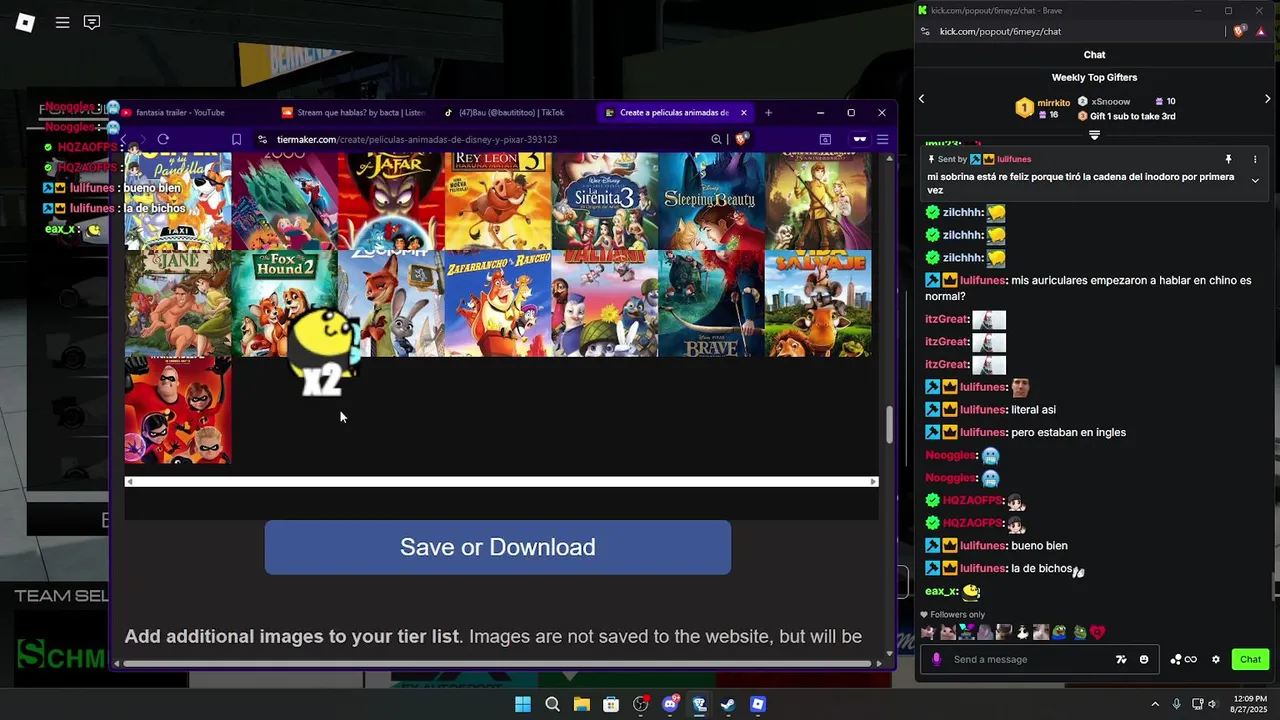Click the Roblox logo icon
The height and width of the screenshot is (720, 1280).
point(26,22)
